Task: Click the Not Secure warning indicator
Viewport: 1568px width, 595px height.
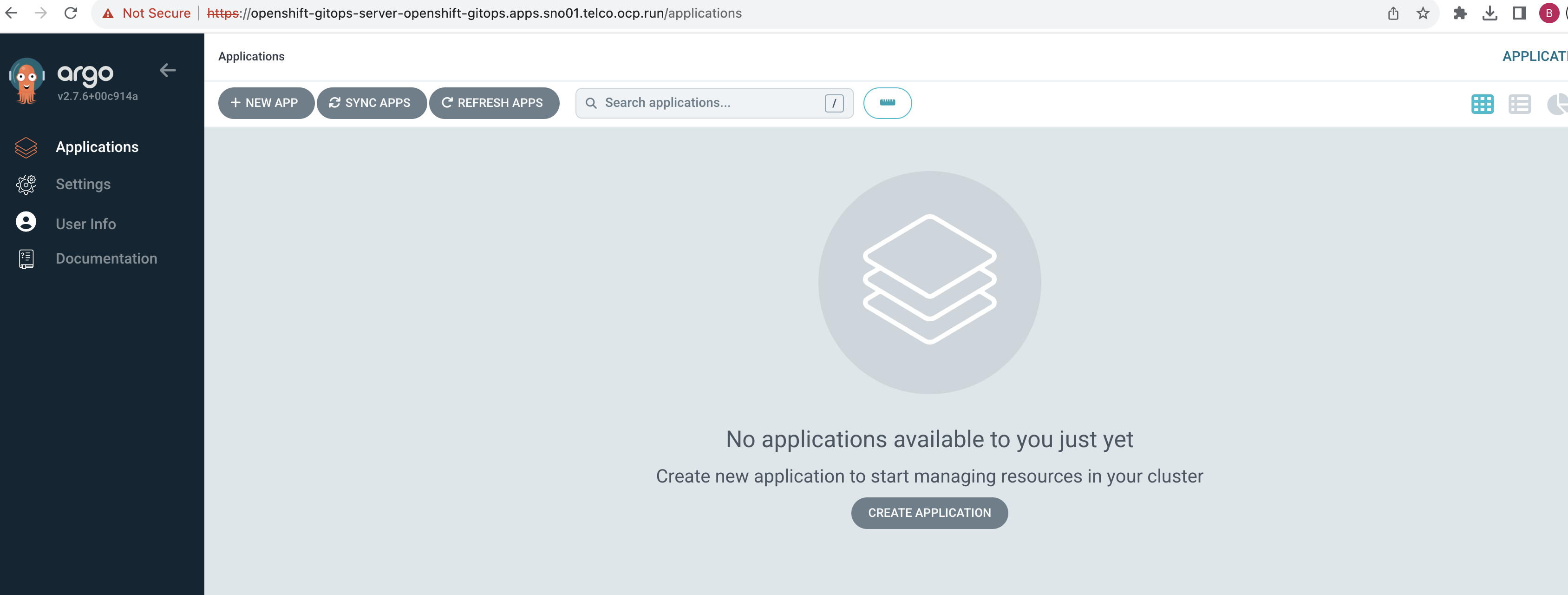Action: click(x=147, y=13)
